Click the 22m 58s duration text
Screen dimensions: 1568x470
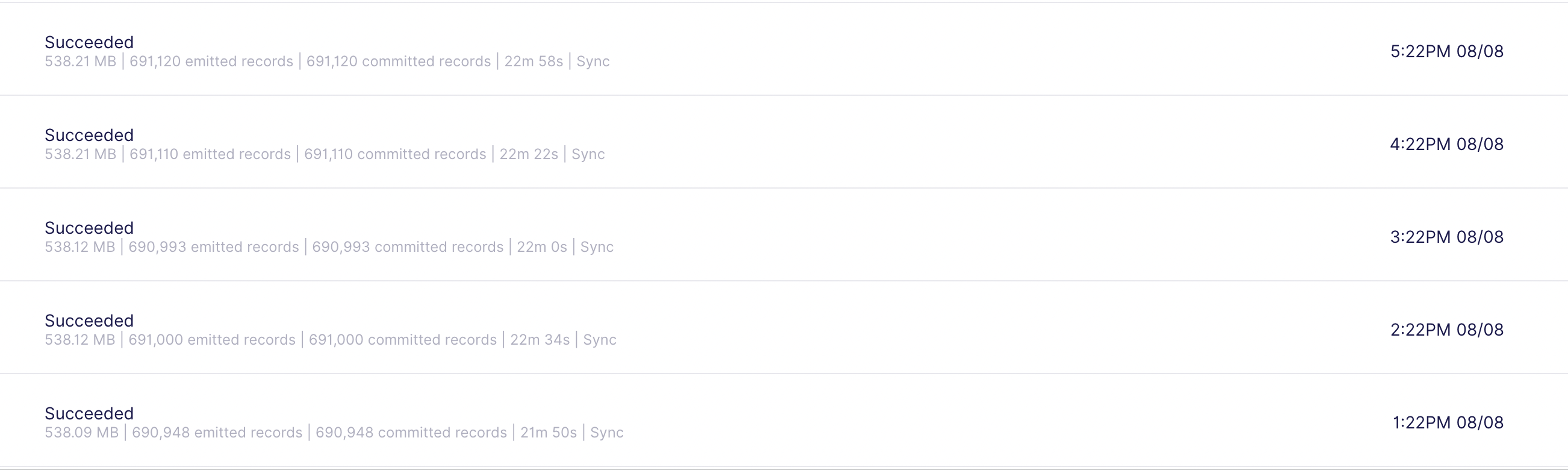pos(534,61)
